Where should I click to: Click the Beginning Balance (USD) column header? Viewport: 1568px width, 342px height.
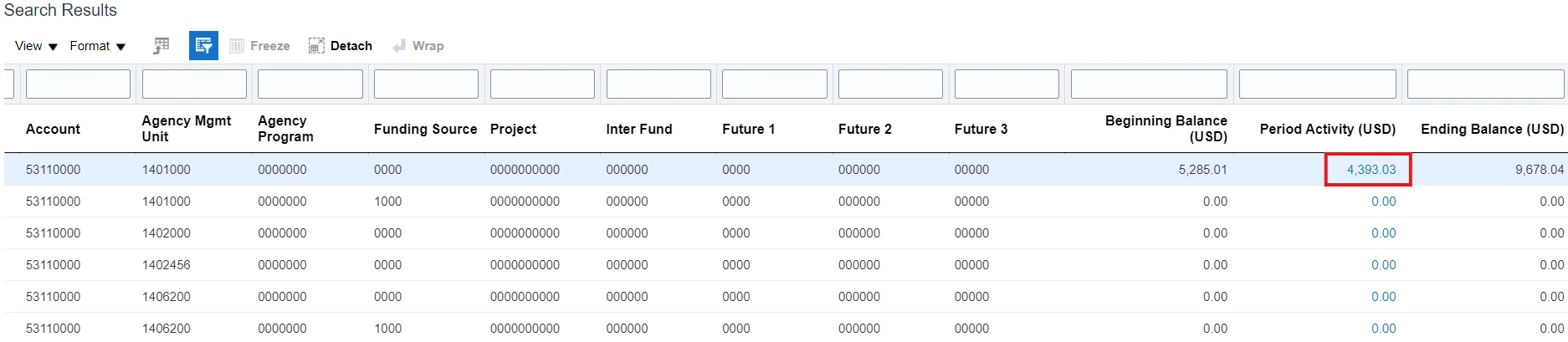click(1166, 129)
